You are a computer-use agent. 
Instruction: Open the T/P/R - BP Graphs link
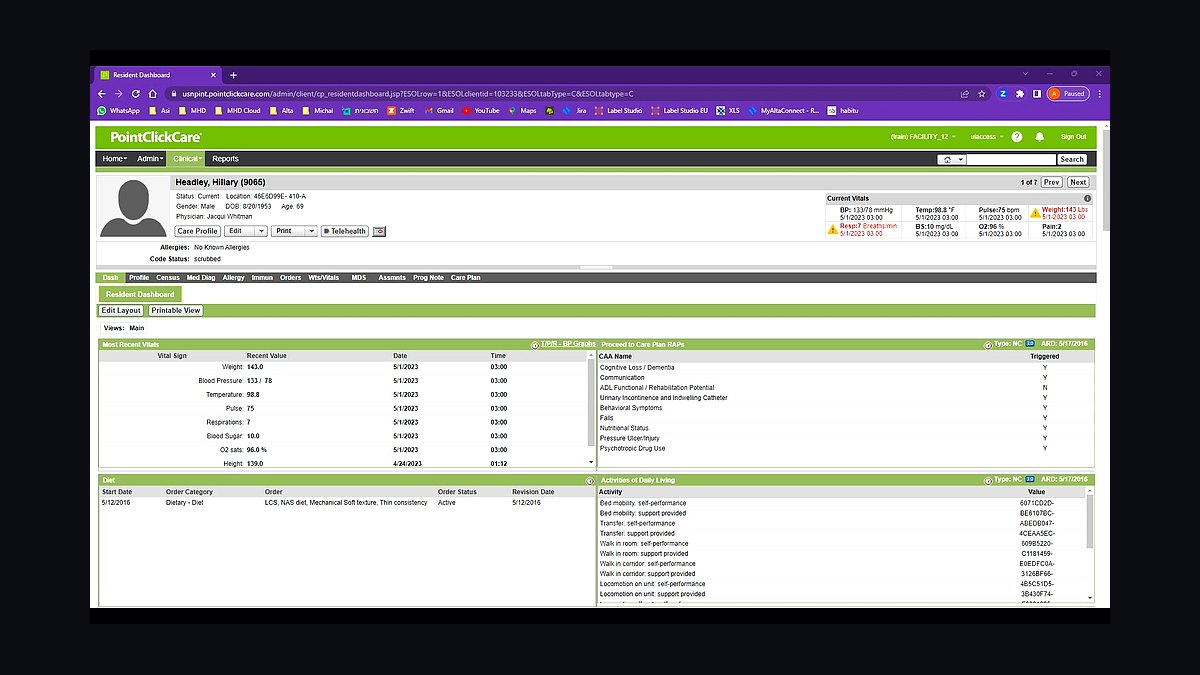568,344
